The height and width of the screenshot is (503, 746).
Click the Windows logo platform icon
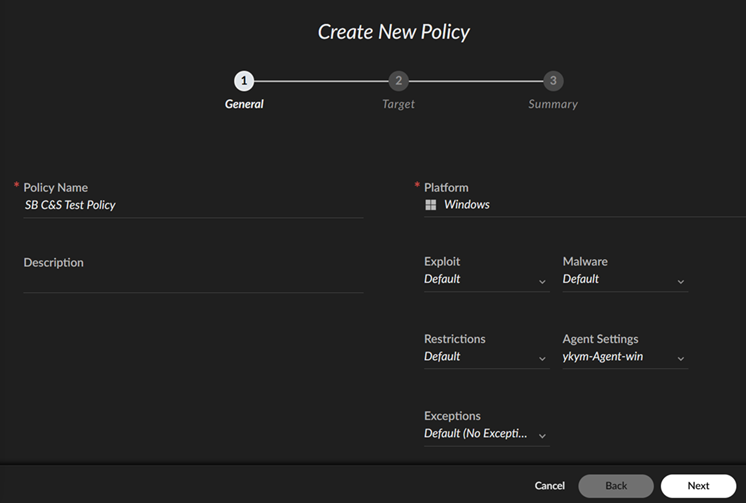[430, 205]
